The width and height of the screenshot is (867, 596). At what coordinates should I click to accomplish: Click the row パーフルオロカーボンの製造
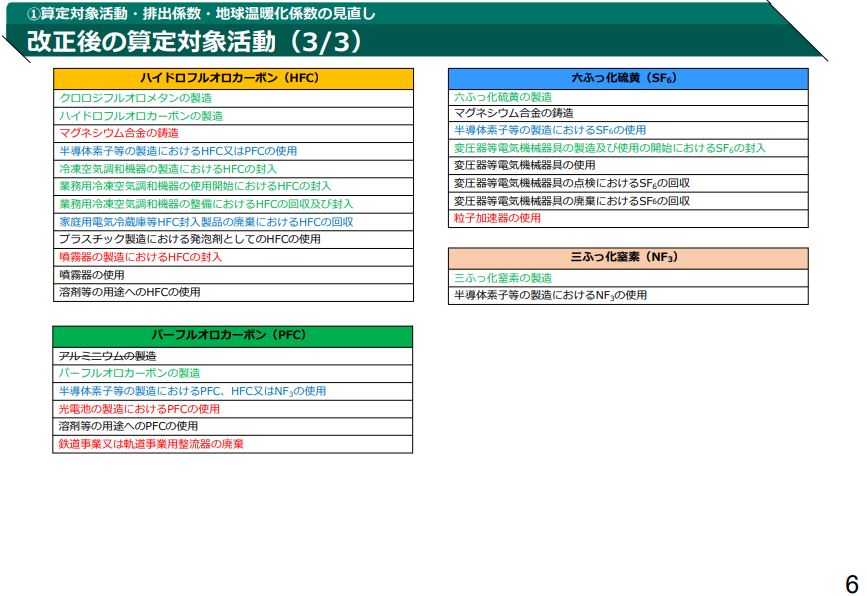click(233, 374)
